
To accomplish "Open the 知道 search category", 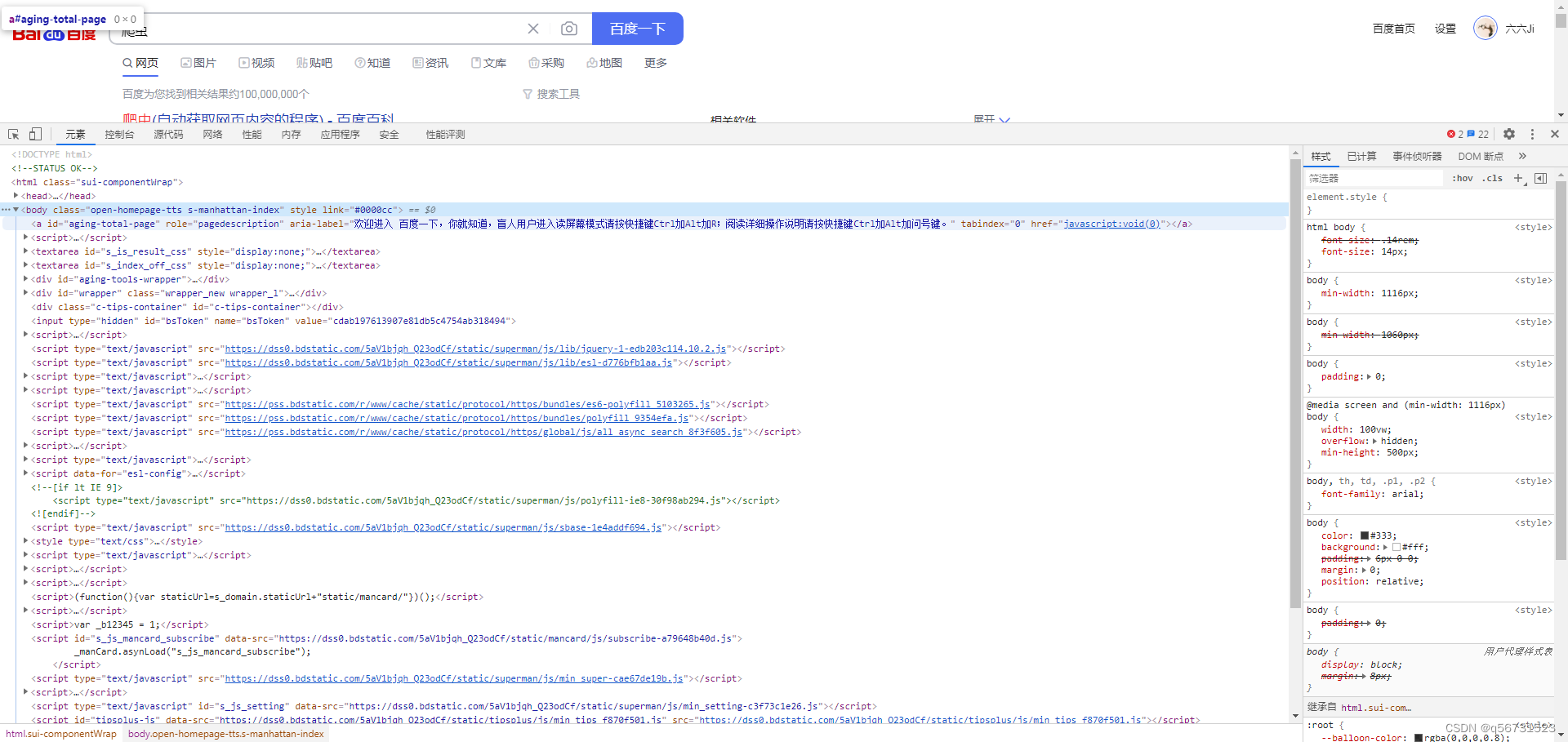I will (x=372, y=63).
